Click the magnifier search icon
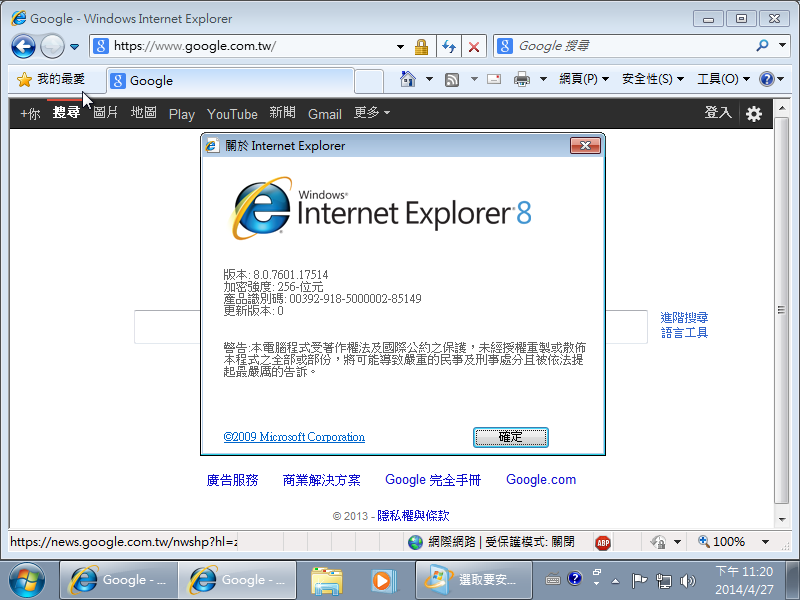Viewport: 800px width, 600px height. 762,46
